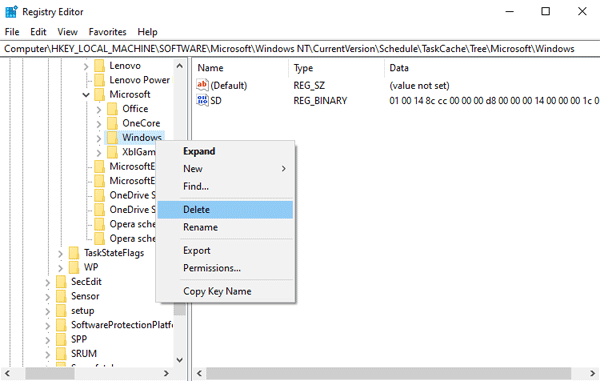Choose Export in the context menu
This screenshot has width=600, height=381.
[225, 251]
